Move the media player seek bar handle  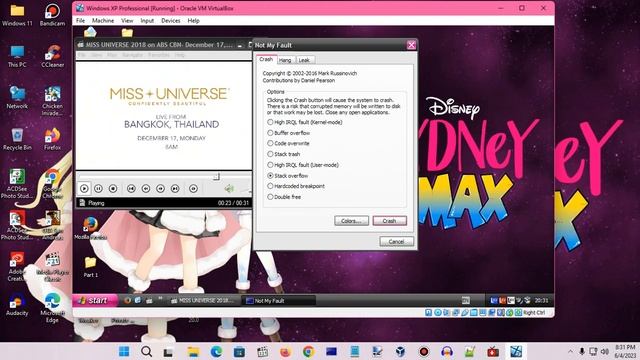click(x=216, y=176)
